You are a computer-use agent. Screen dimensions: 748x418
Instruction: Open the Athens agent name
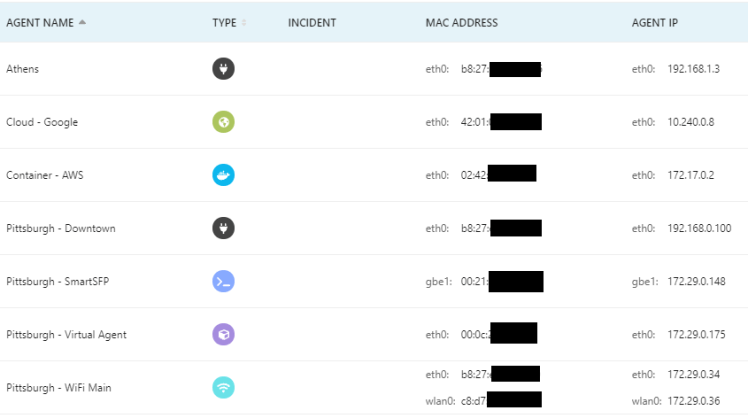(x=22, y=69)
